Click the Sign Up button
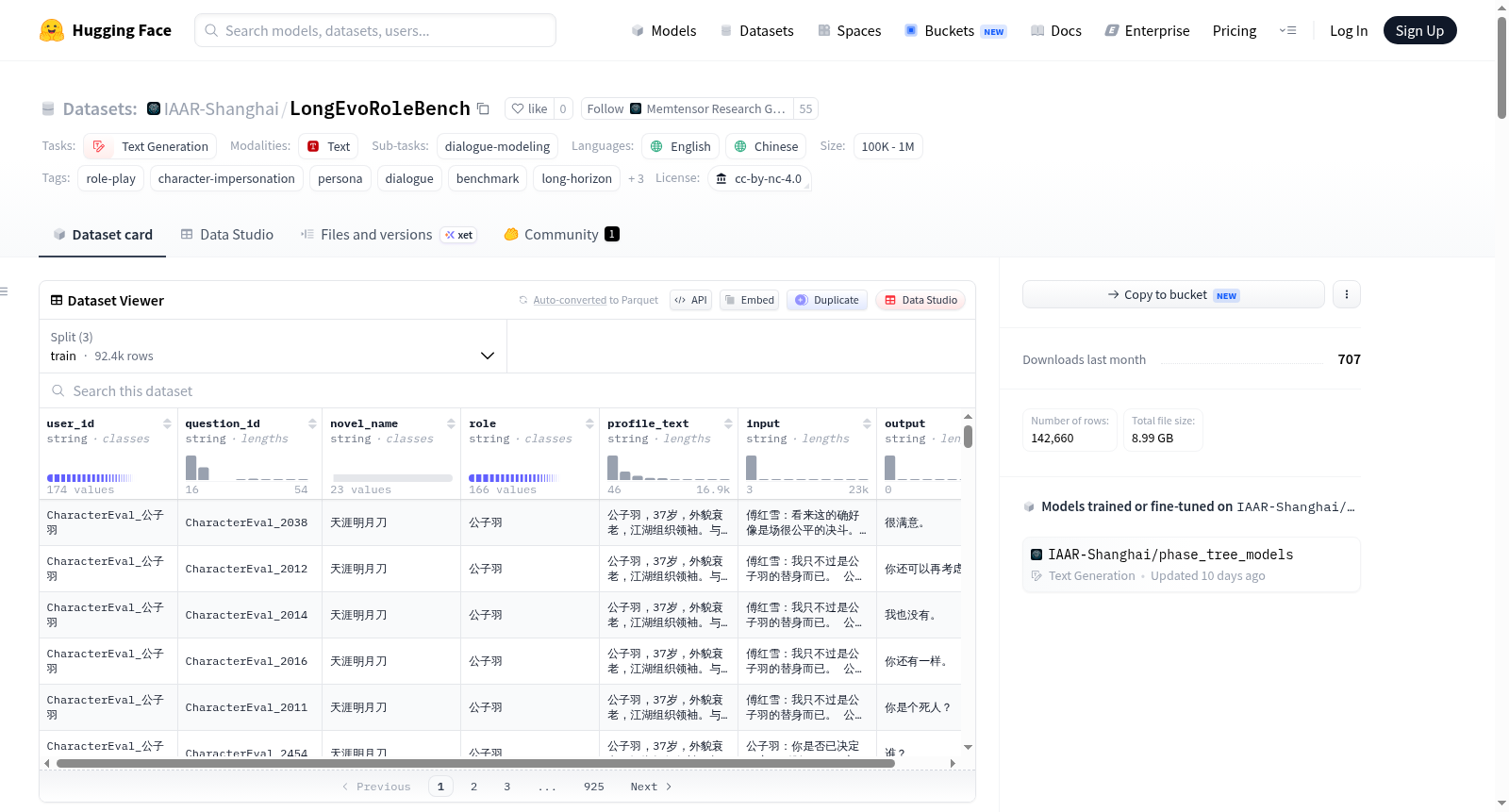This screenshot has height=812, width=1509. (1419, 30)
